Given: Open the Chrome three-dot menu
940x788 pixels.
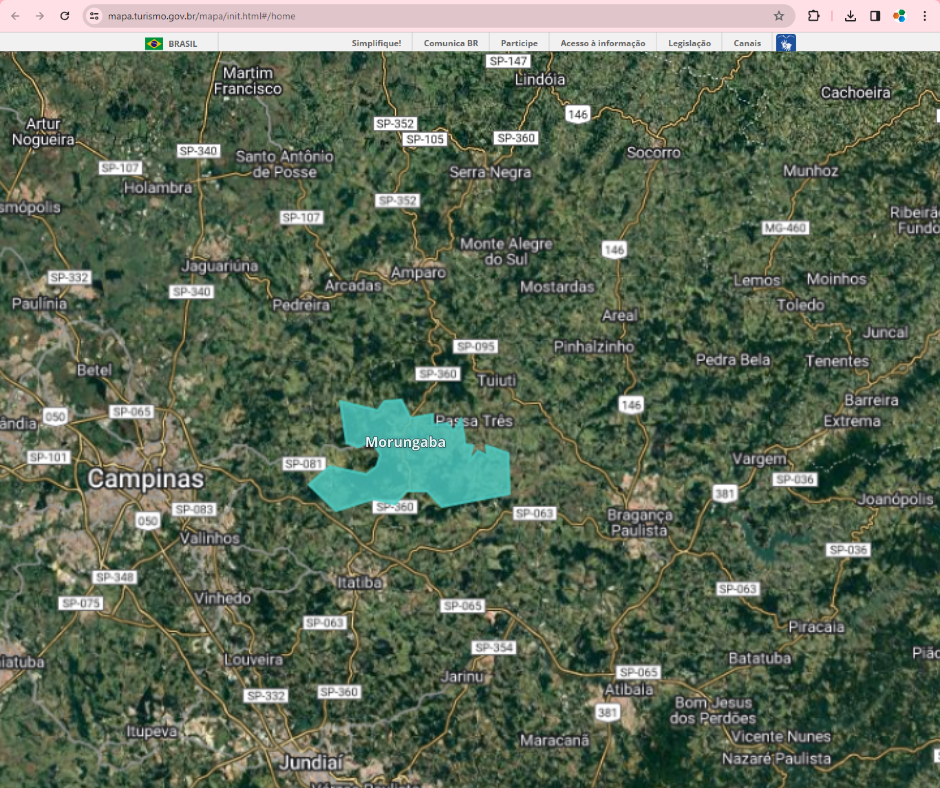Looking at the screenshot, I should tap(924, 16).
